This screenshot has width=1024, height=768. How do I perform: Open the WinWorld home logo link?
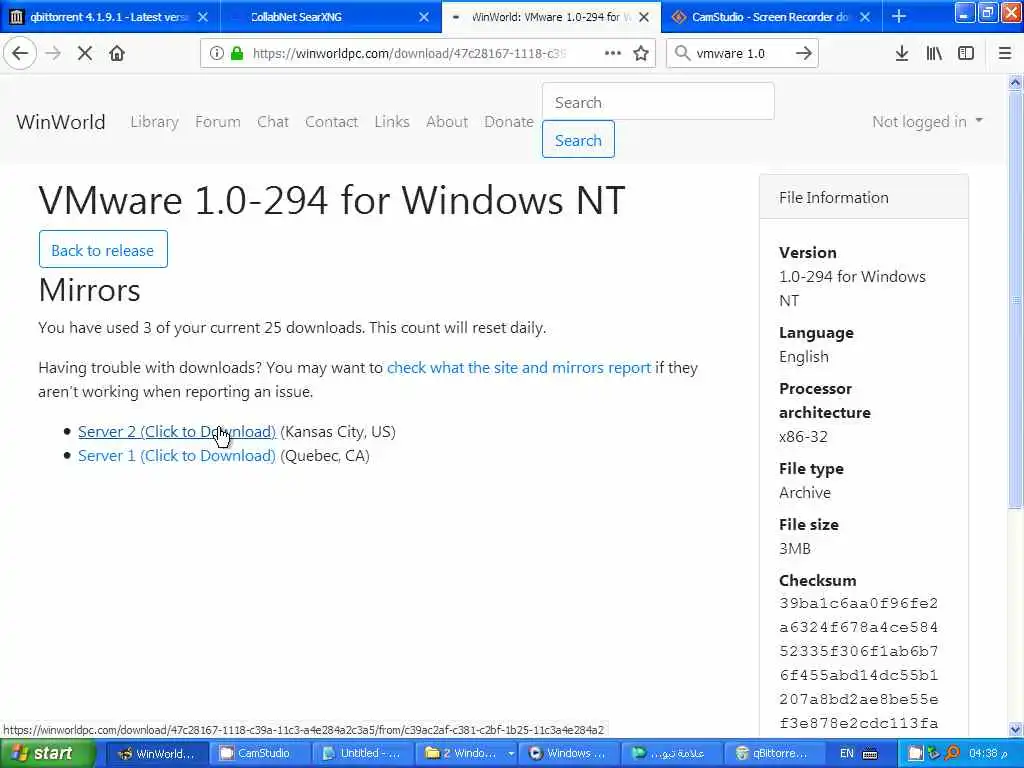pyautogui.click(x=61, y=121)
